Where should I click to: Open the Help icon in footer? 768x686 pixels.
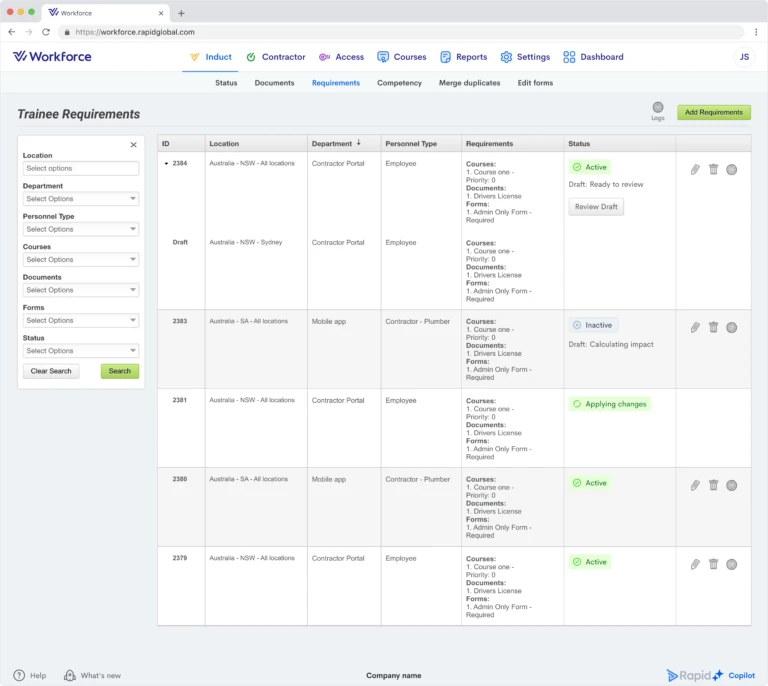[19, 675]
